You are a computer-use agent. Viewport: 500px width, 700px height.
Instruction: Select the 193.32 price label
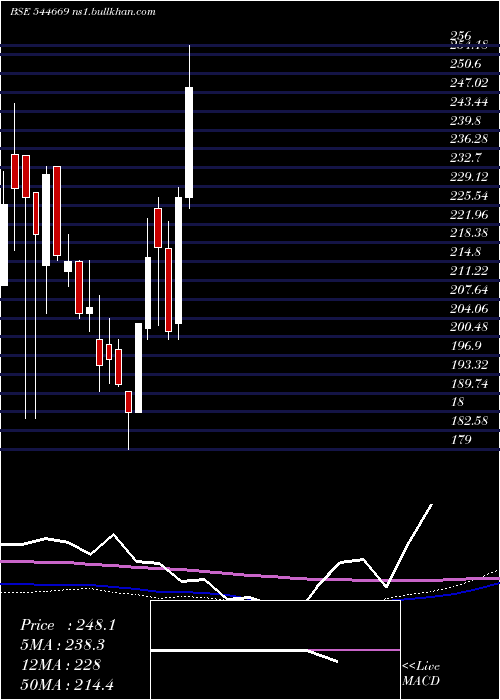click(469, 365)
